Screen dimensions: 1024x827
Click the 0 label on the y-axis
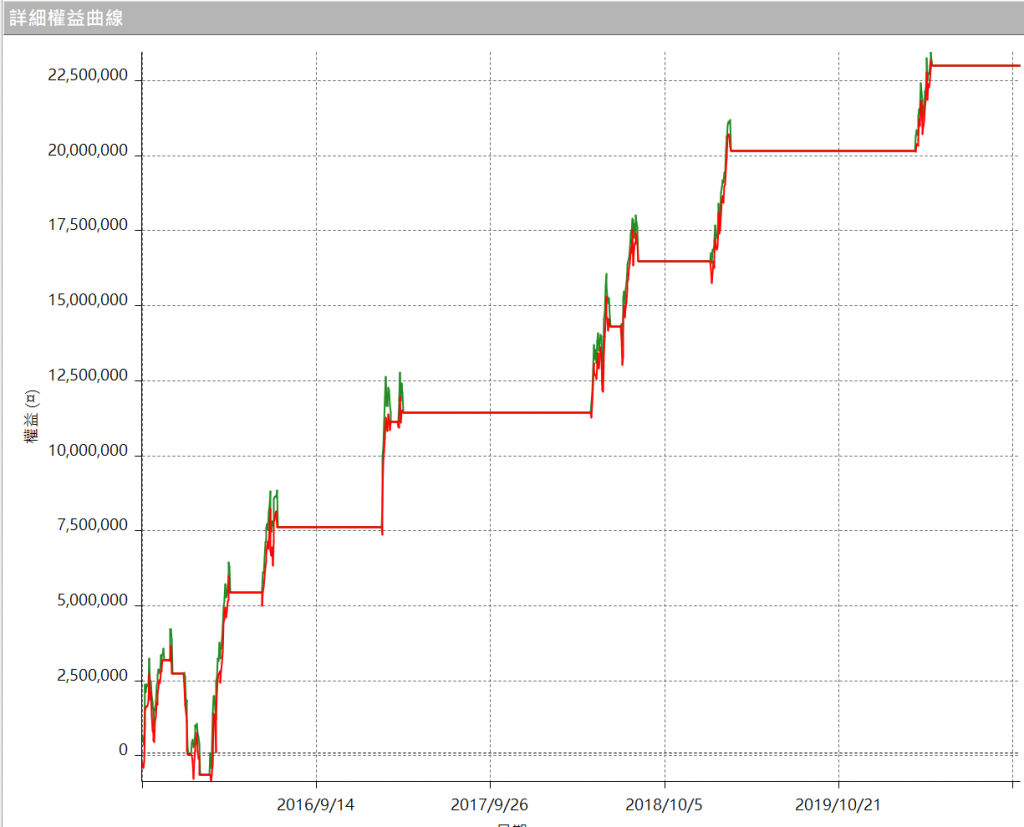(124, 751)
